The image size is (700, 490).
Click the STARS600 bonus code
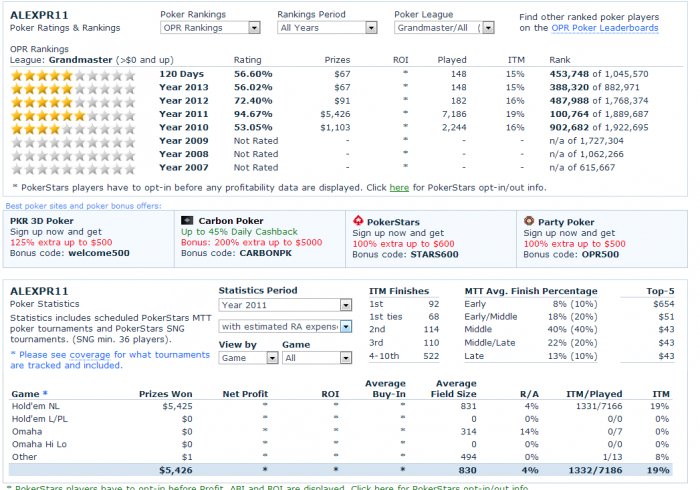pos(434,254)
